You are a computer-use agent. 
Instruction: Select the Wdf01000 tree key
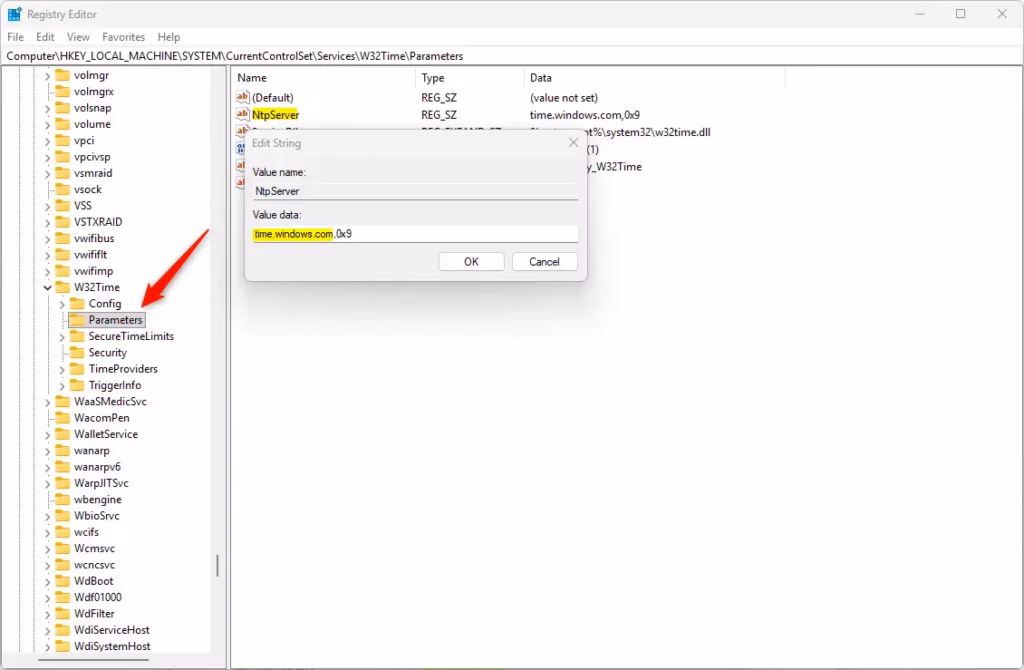pyautogui.click(x=98, y=598)
